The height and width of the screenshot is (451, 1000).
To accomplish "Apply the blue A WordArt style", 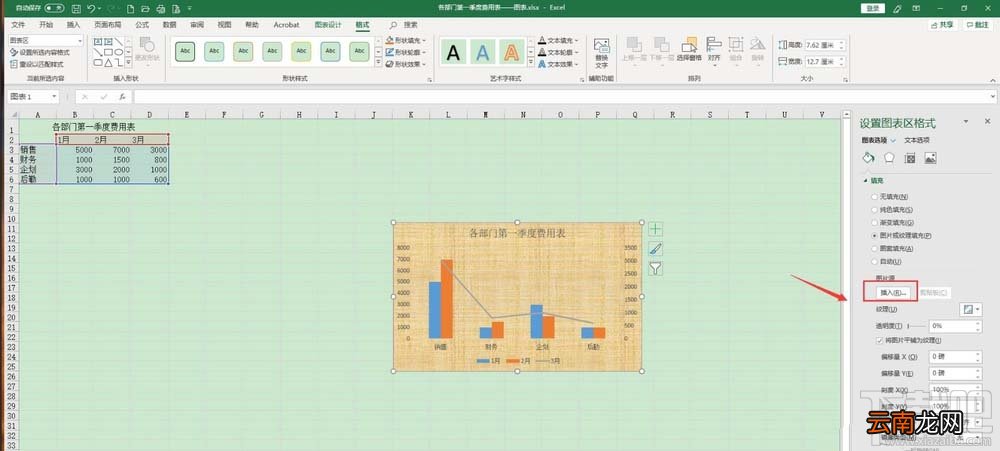I will coord(483,52).
